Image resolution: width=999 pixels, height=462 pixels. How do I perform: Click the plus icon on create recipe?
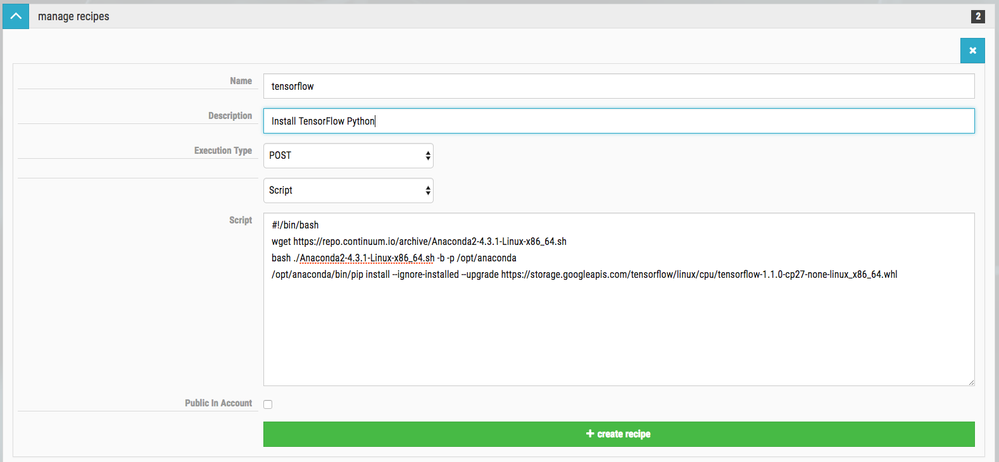(x=590, y=434)
